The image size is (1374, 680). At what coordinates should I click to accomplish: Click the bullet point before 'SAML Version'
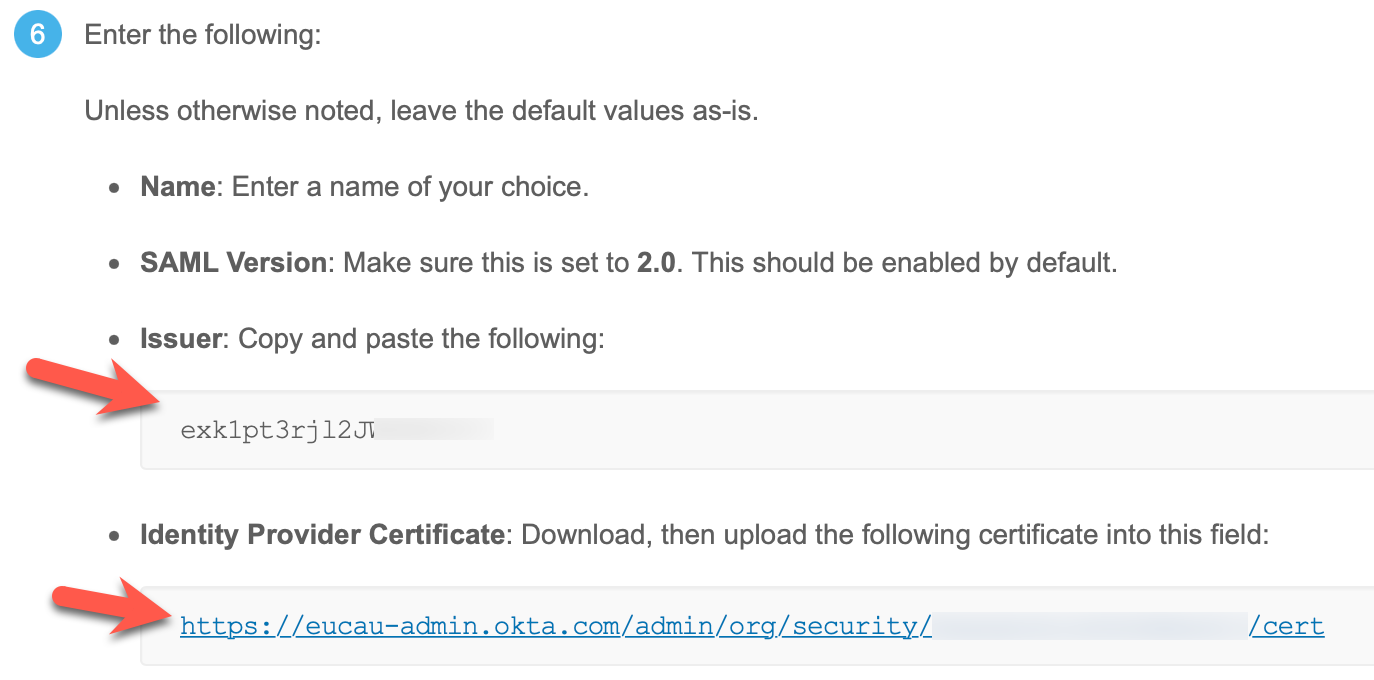pyautogui.click(x=117, y=264)
